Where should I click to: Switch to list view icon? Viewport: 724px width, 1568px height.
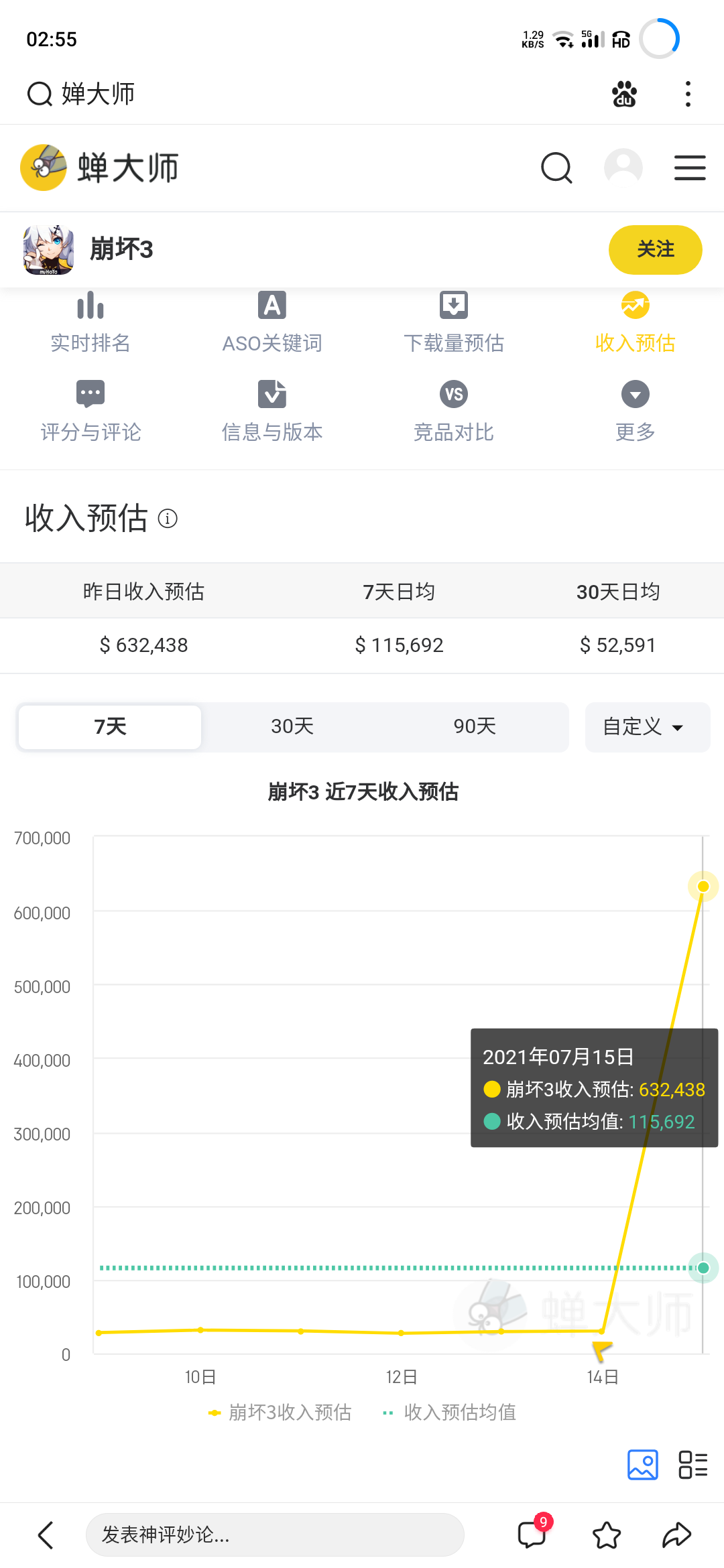pos(693,1465)
